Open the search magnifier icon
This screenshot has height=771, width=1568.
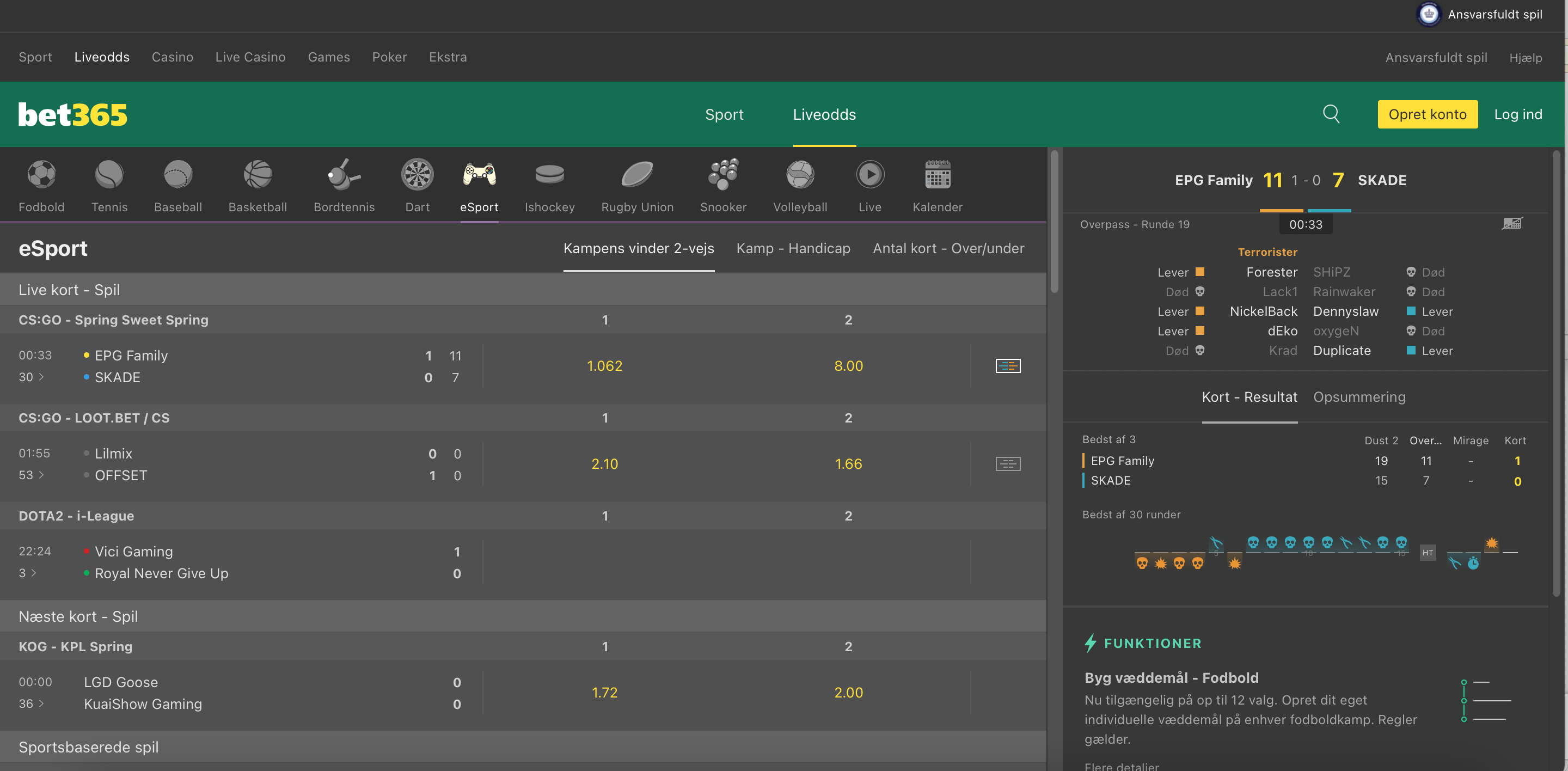click(1331, 114)
